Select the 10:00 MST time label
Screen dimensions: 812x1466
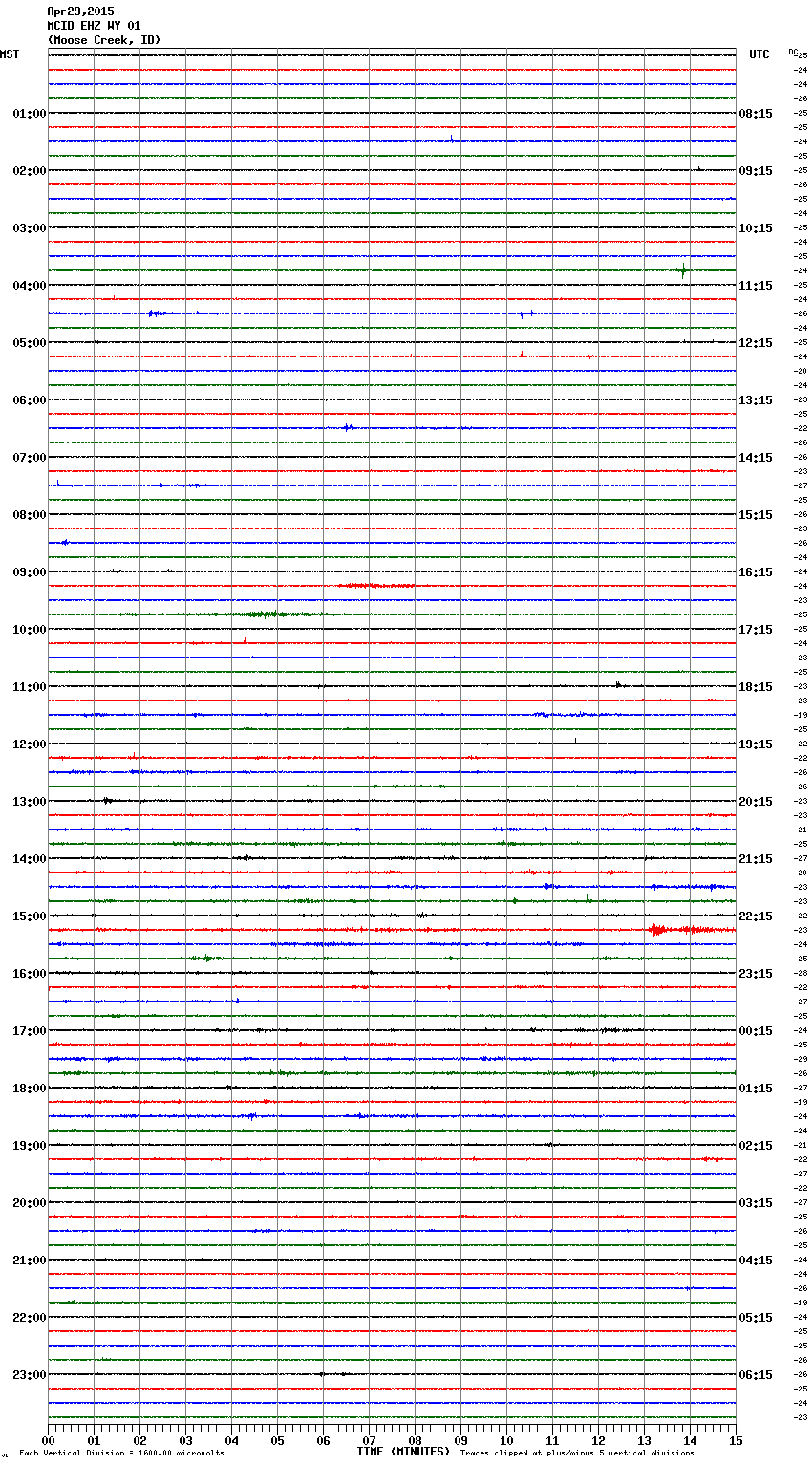[x=30, y=630]
